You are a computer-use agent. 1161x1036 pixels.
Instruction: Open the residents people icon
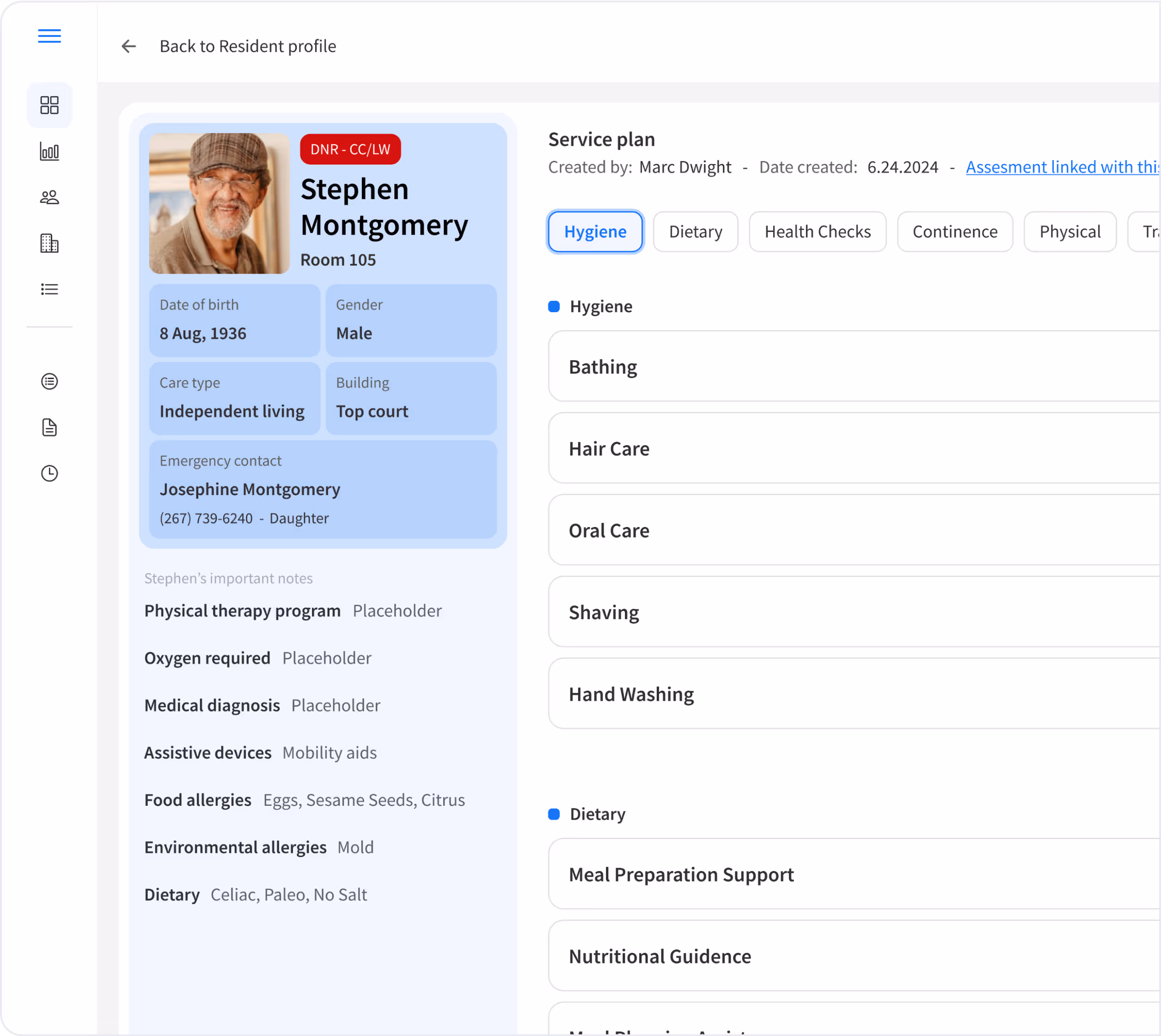(49, 197)
